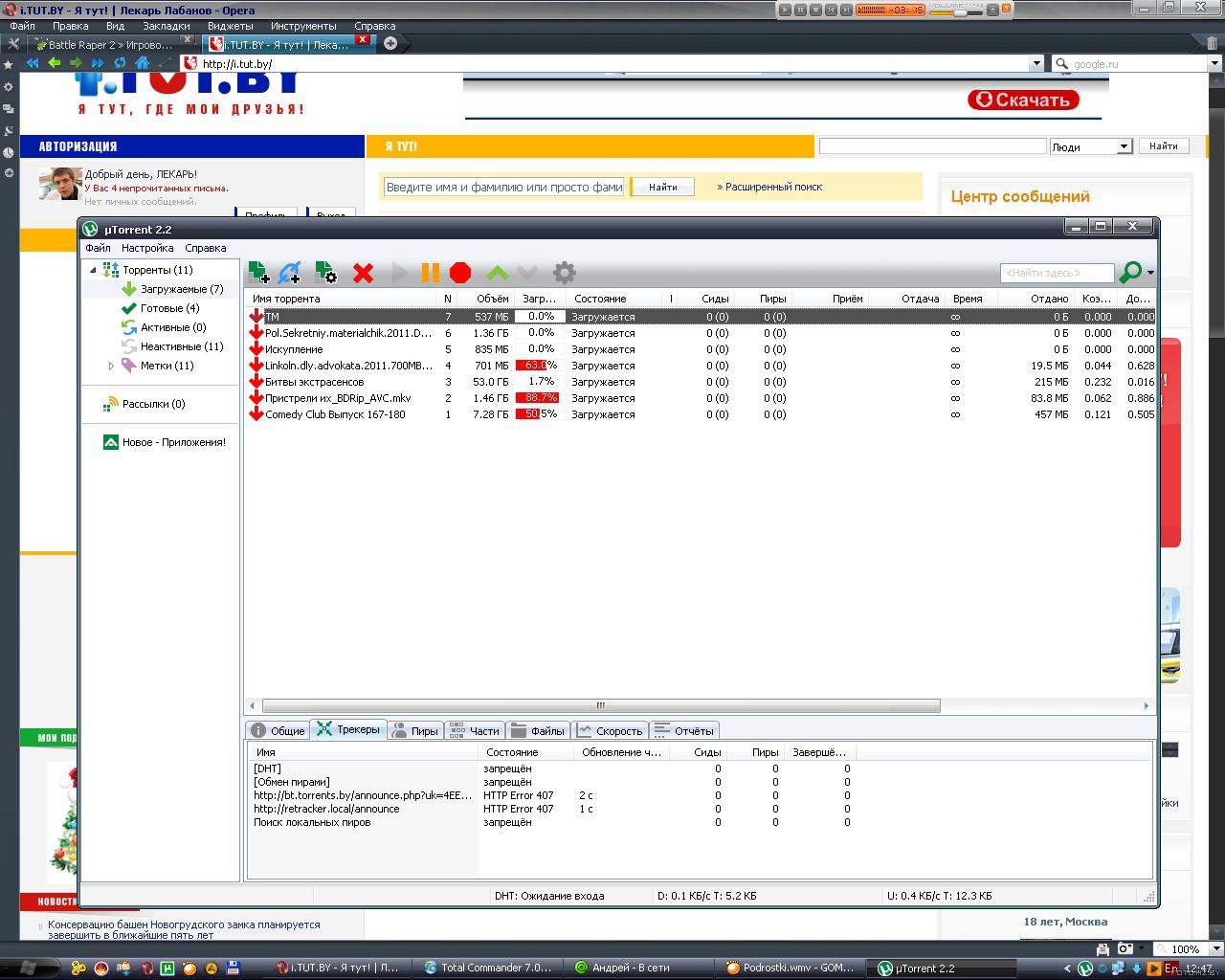The image size is (1225, 980).
Task: Open uTorrent search engine dropdown arrow
Action: click(1150, 274)
